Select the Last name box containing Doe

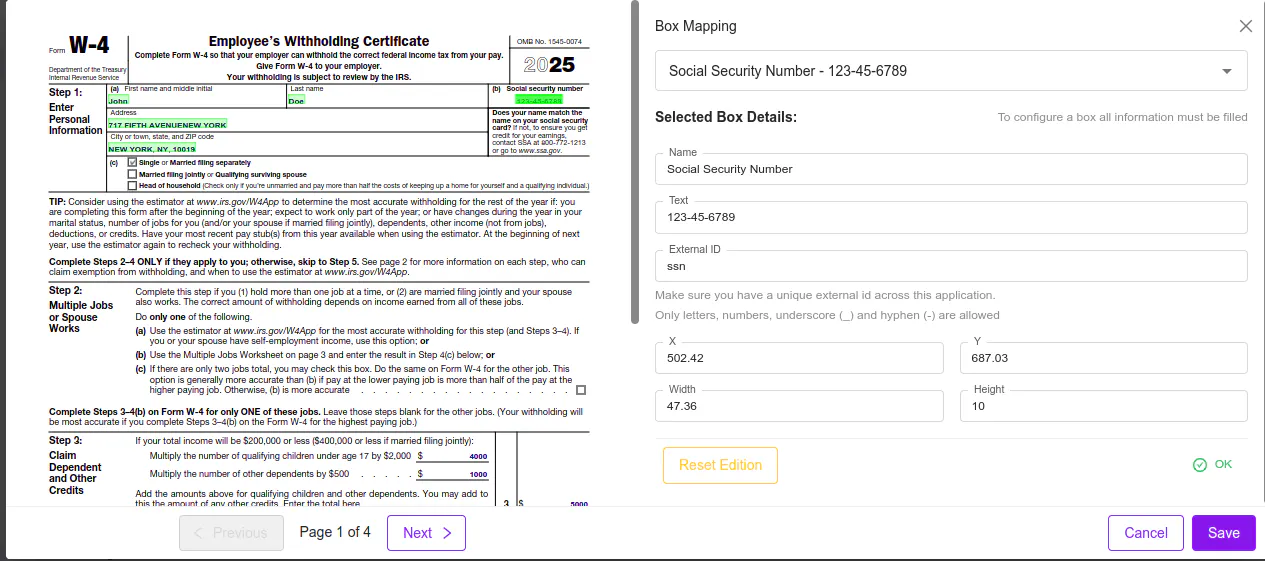pos(296,101)
